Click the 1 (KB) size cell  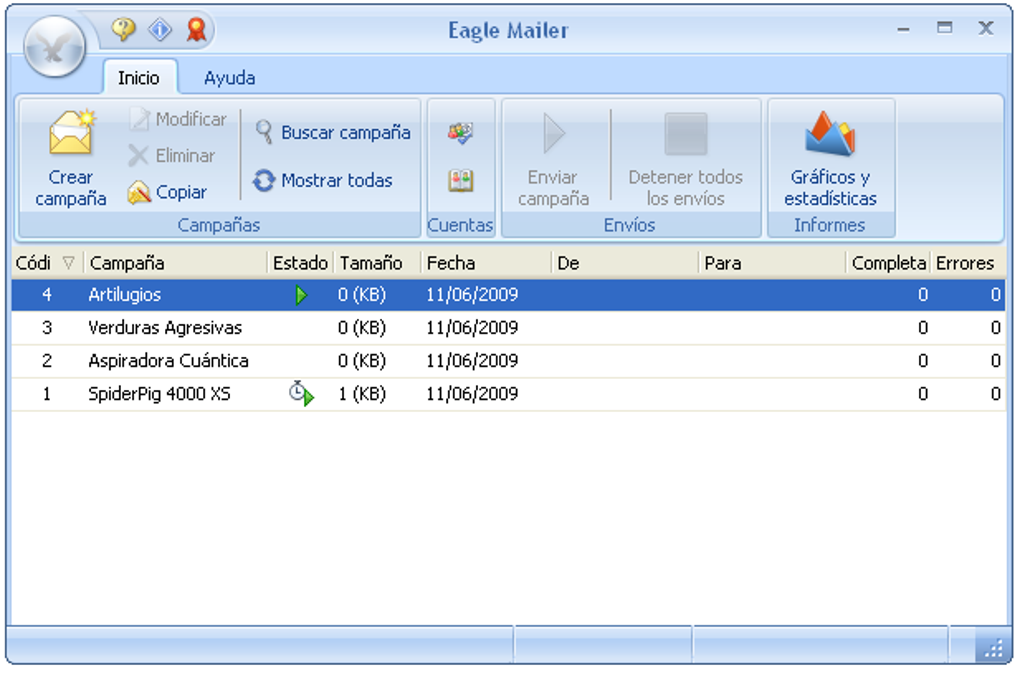coord(362,394)
